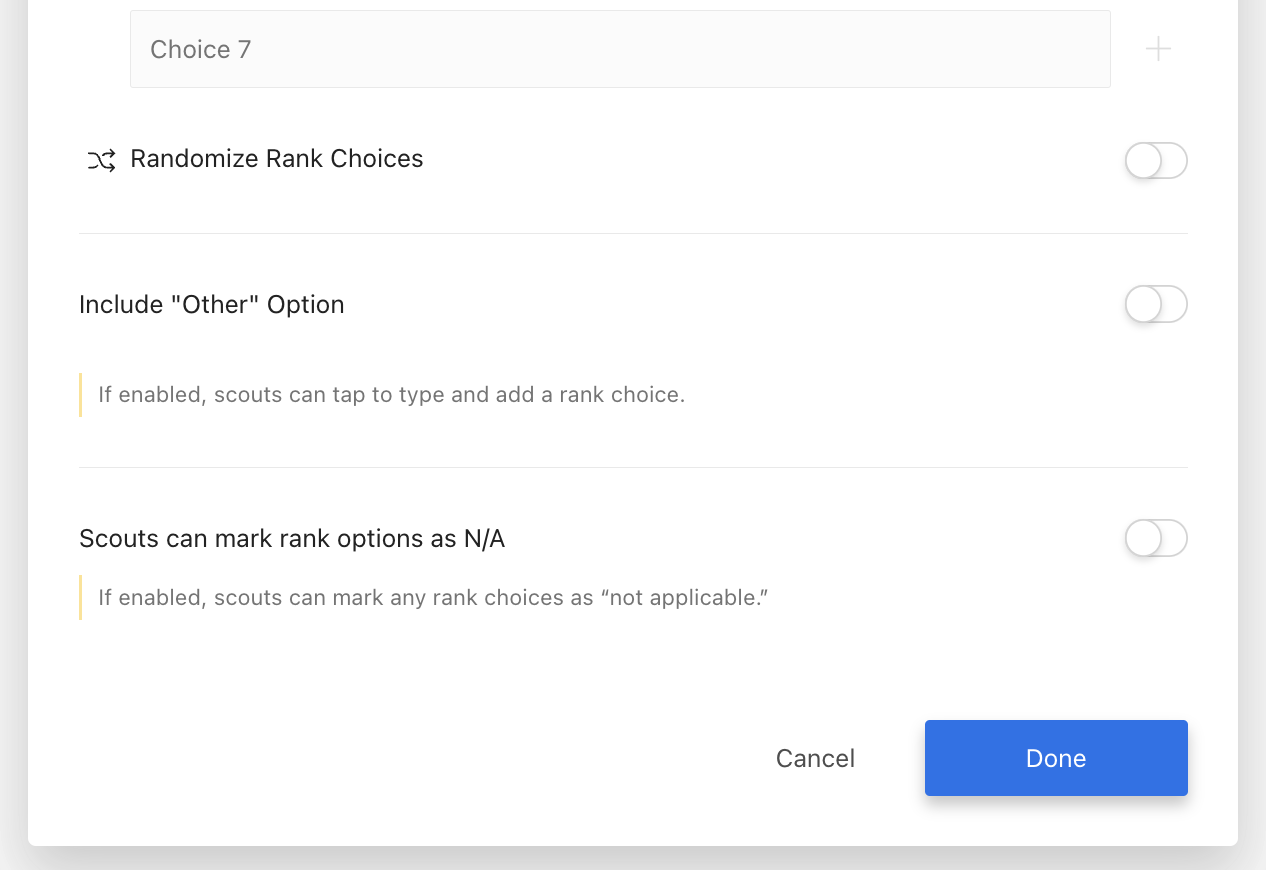Screen dimensions: 1266x870
Task: Cancel the rank question dialog
Action: (815, 759)
